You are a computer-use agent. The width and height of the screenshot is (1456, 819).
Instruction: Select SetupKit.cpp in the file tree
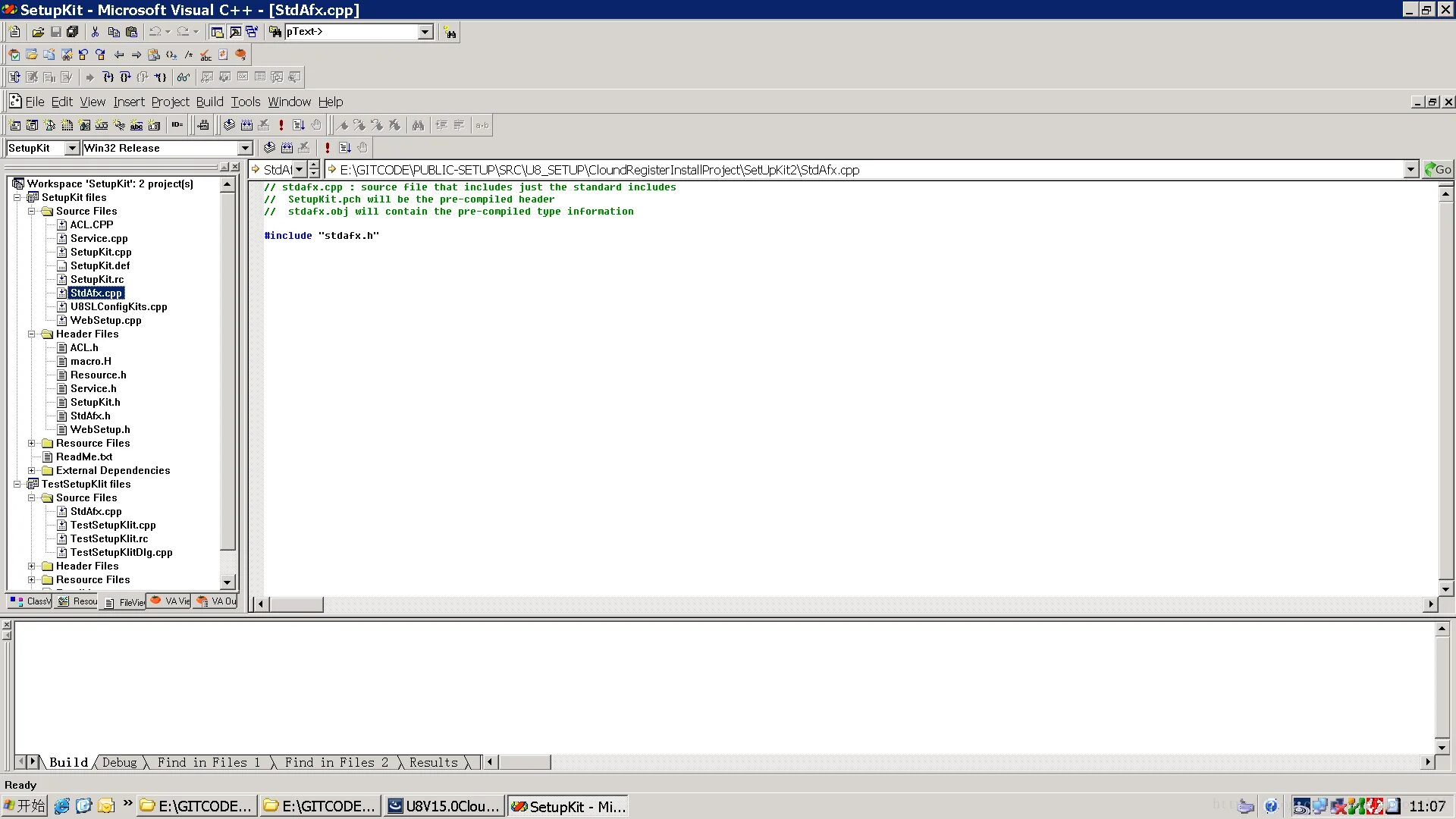(x=101, y=252)
